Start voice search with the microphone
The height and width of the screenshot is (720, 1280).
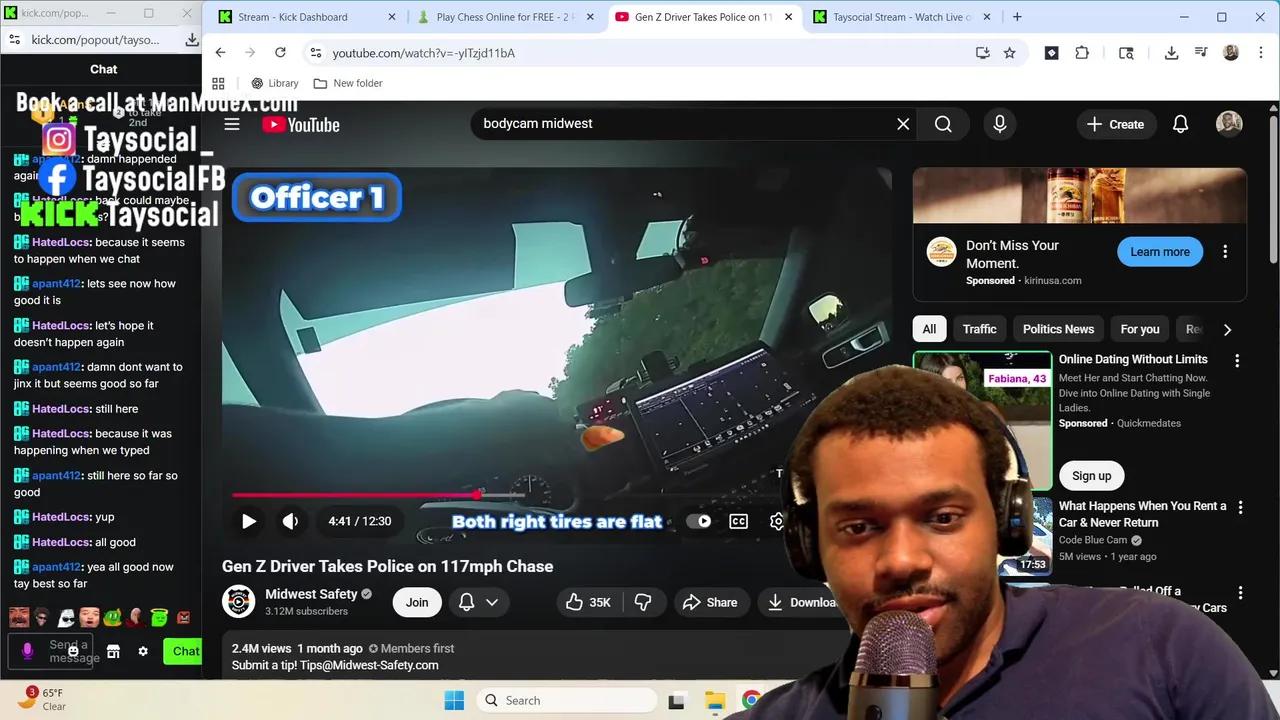click(999, 124)
